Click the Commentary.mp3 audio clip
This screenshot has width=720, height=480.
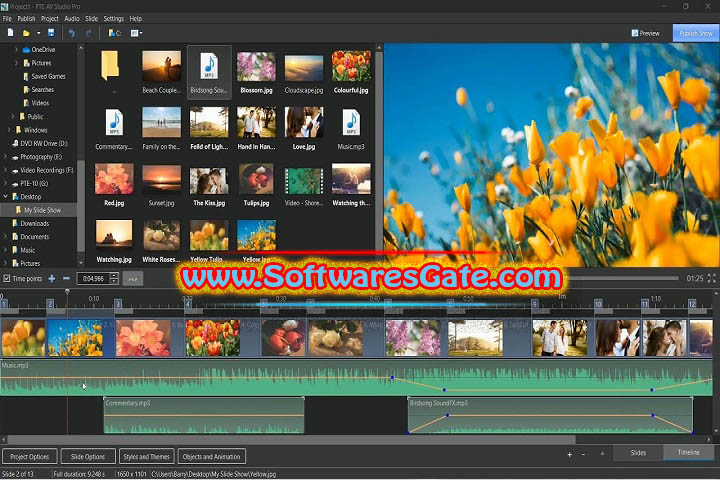[204, 416]
